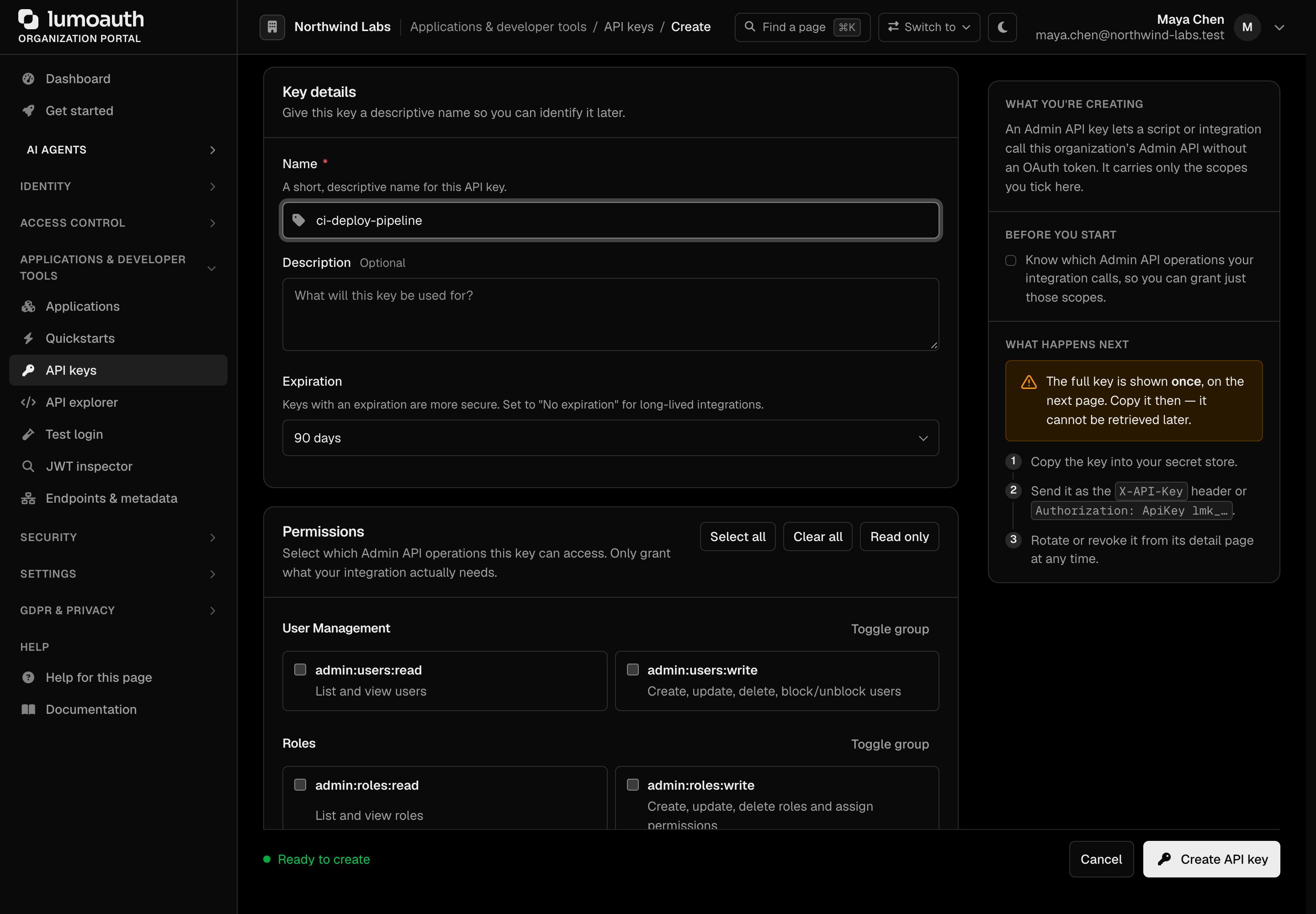Expand the GDPR & Privacy section
Viewport: 1316px width, 914px height.
coord(118,611)
